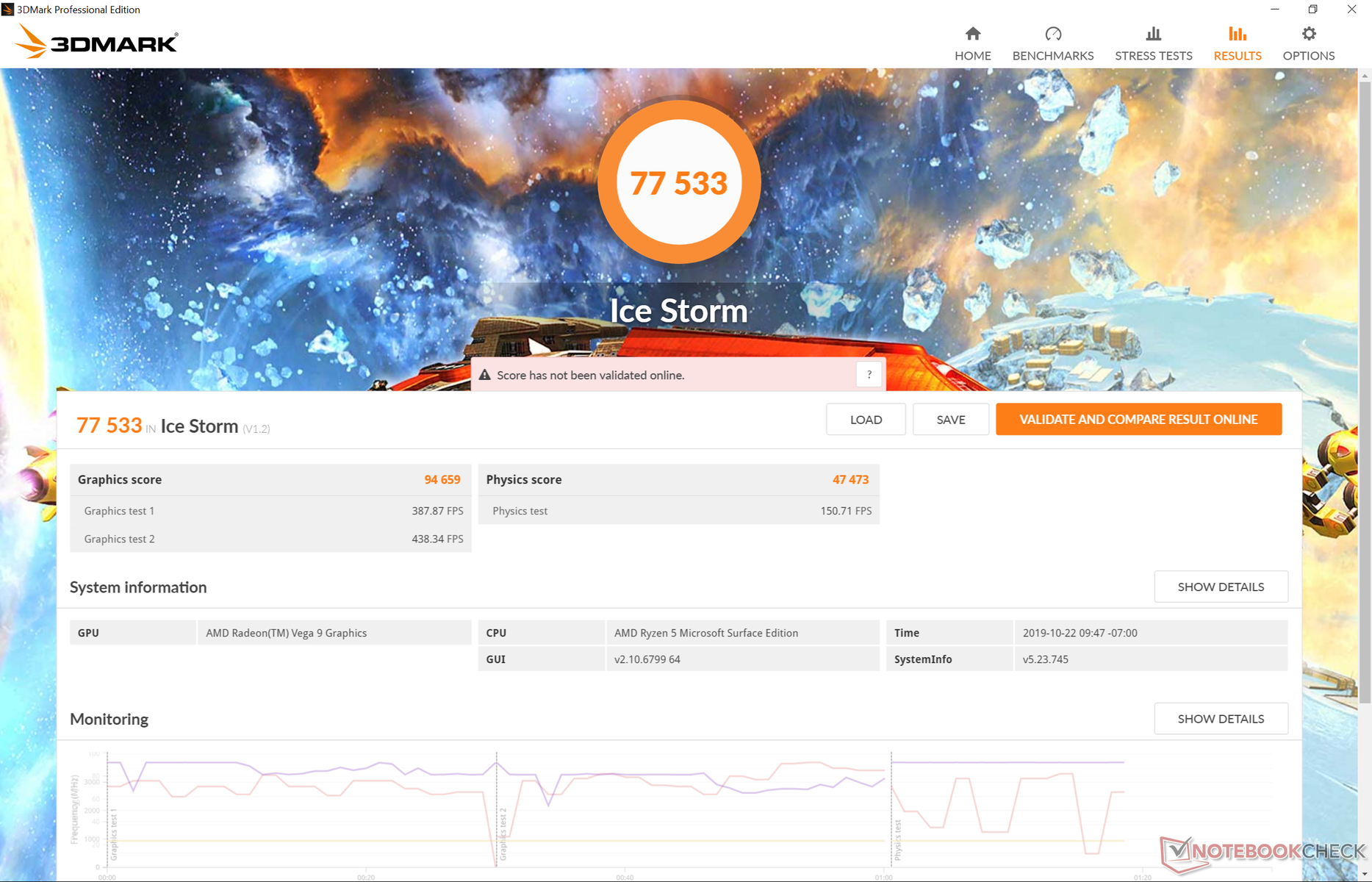Click the Options gear icon
The height and width of the screenshot is (882, 1372).
(x=1309, y=34)
